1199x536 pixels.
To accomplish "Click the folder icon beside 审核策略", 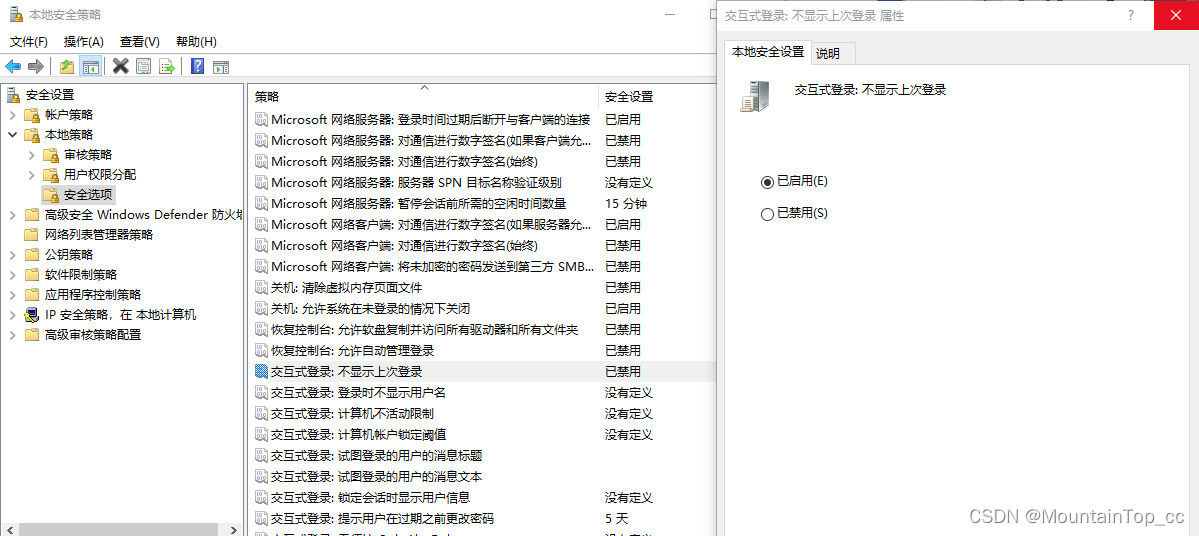I will coord(50,154).
